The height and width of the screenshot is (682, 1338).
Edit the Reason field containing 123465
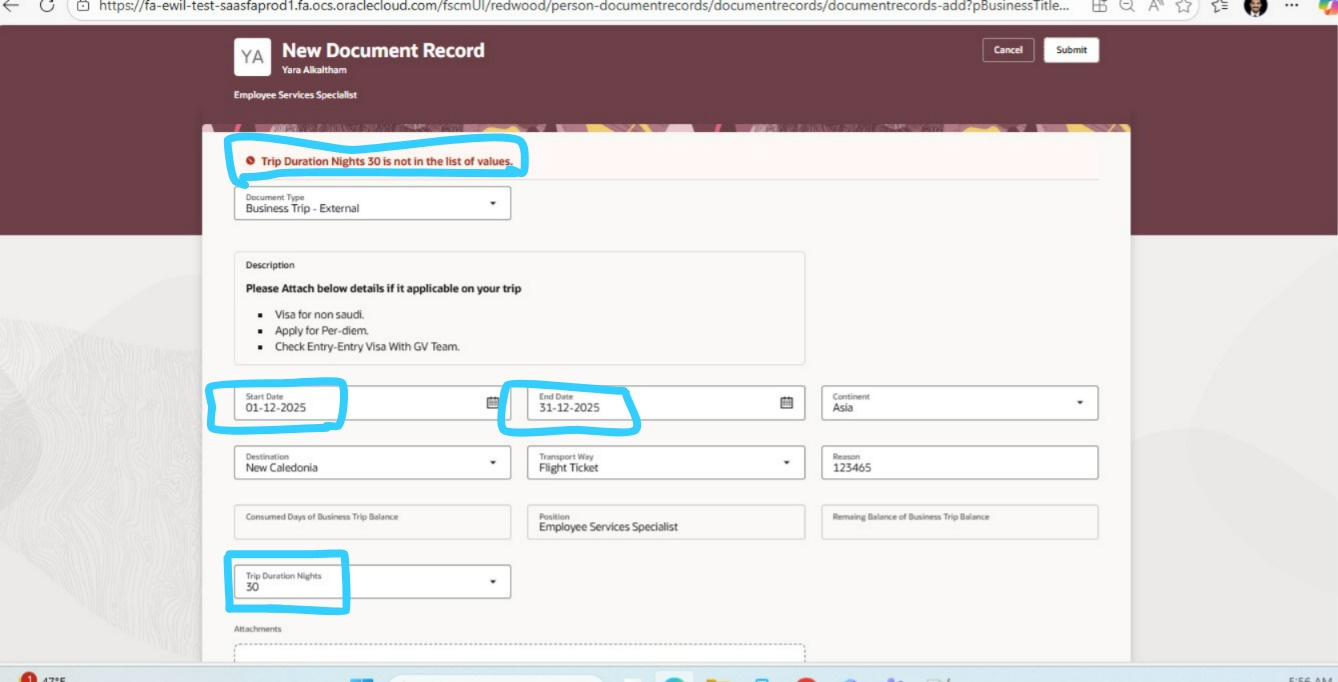pyautogui.click(x=960, y=462)
